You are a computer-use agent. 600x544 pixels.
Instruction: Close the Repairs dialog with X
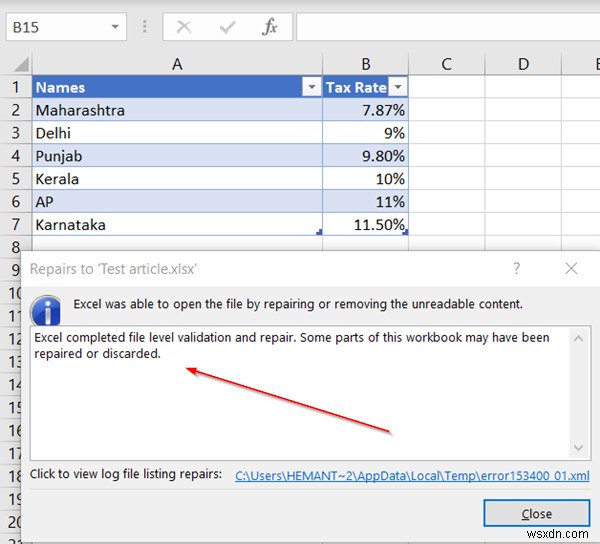point(571,268)
